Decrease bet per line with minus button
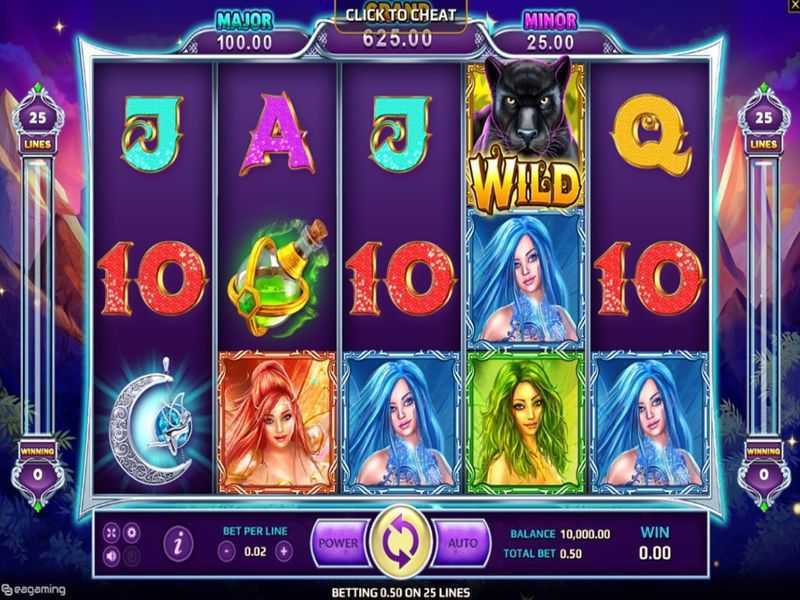Image resolution: width=800 pixels, height=600 pixels. click(227, 551)
